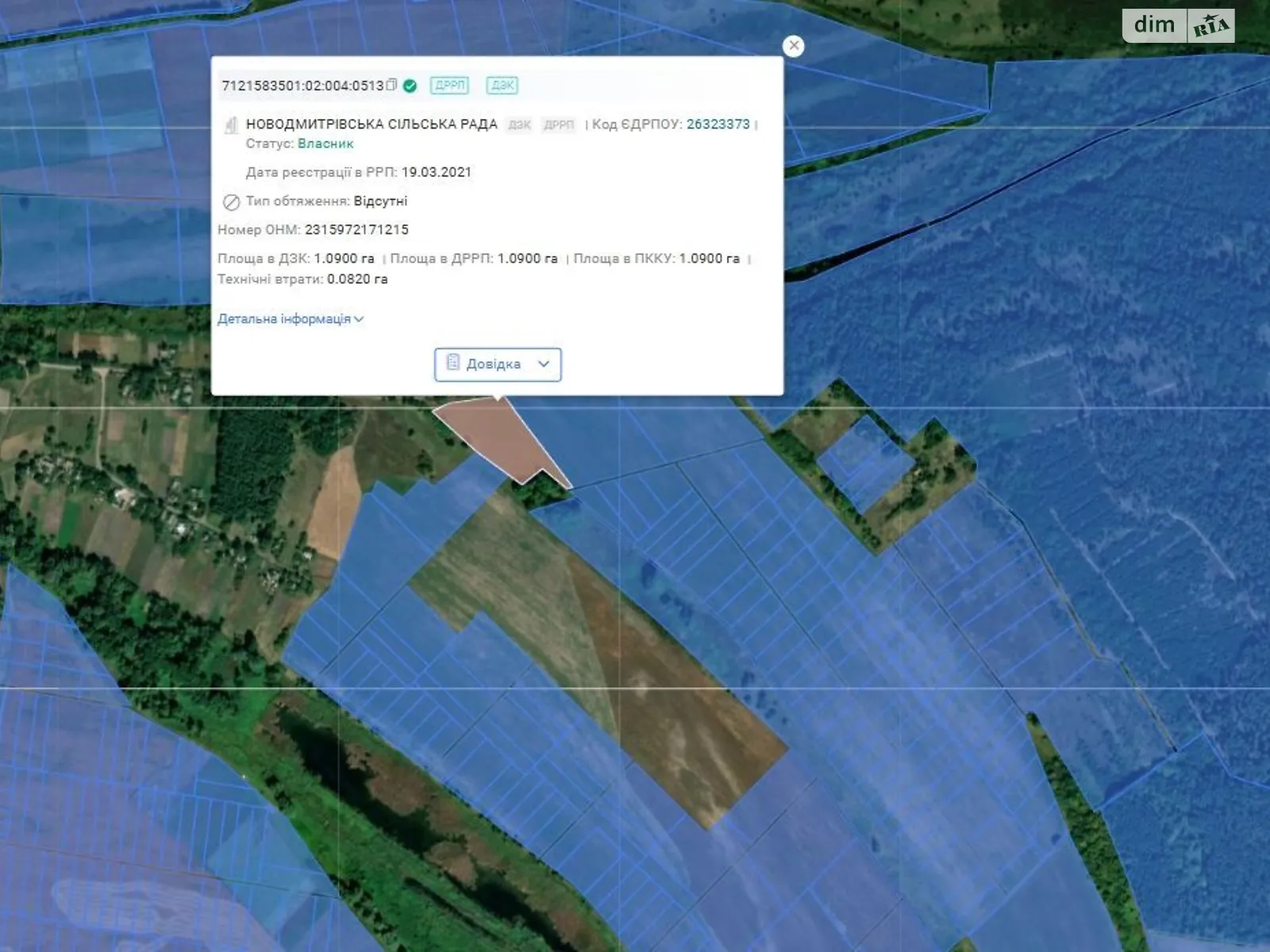Click the green verified checkmark icon
1270x952 pixels.
(410, 86)
